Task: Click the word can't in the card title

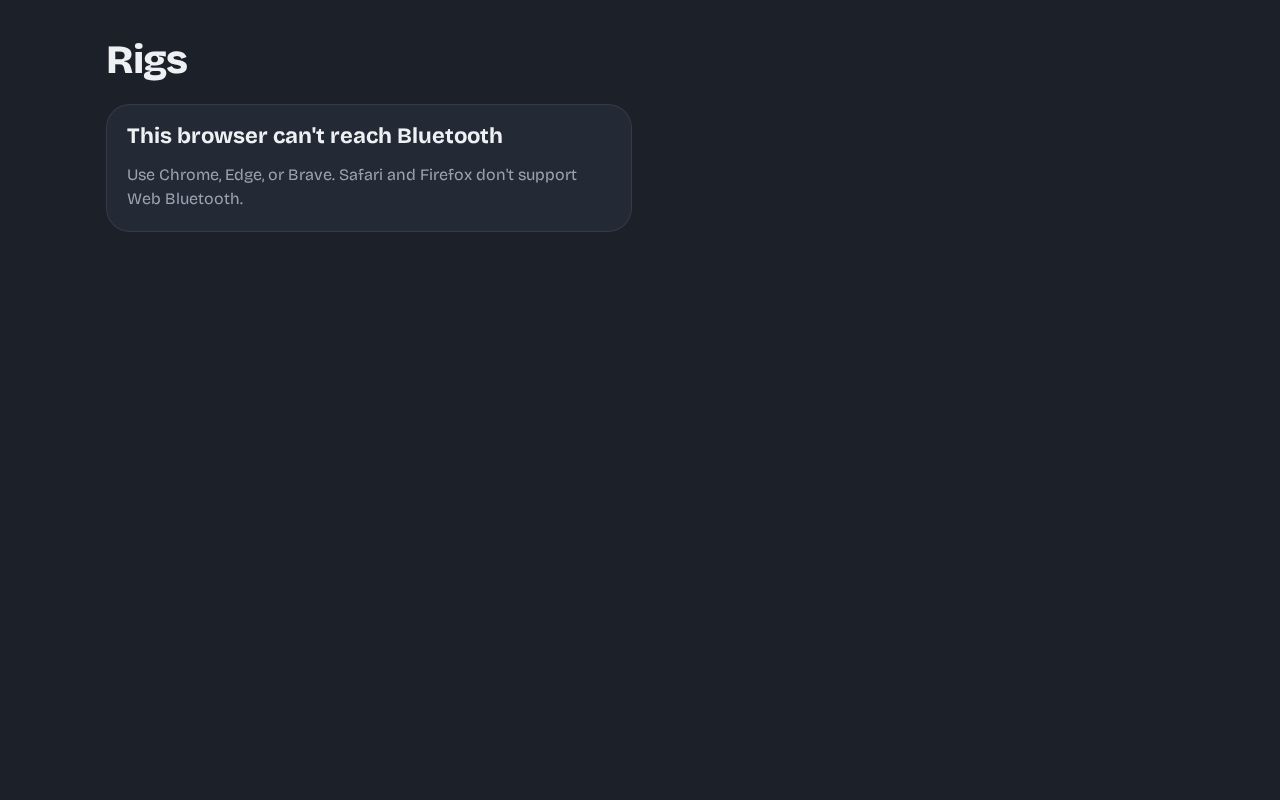Action: point(299,135)
